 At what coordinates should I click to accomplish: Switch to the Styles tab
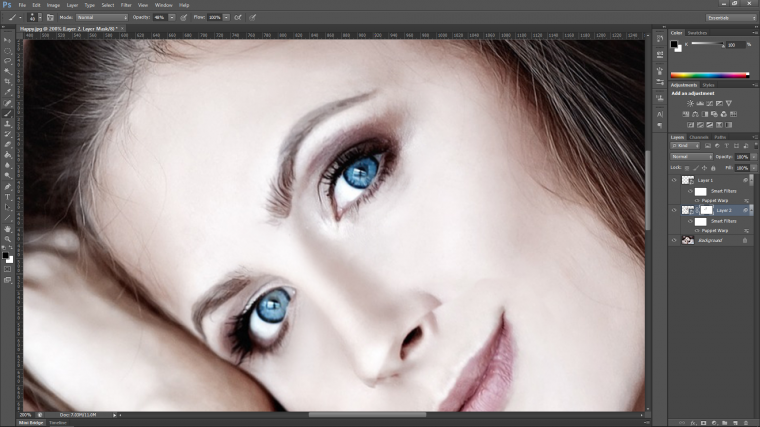click(x=708, y=85)
